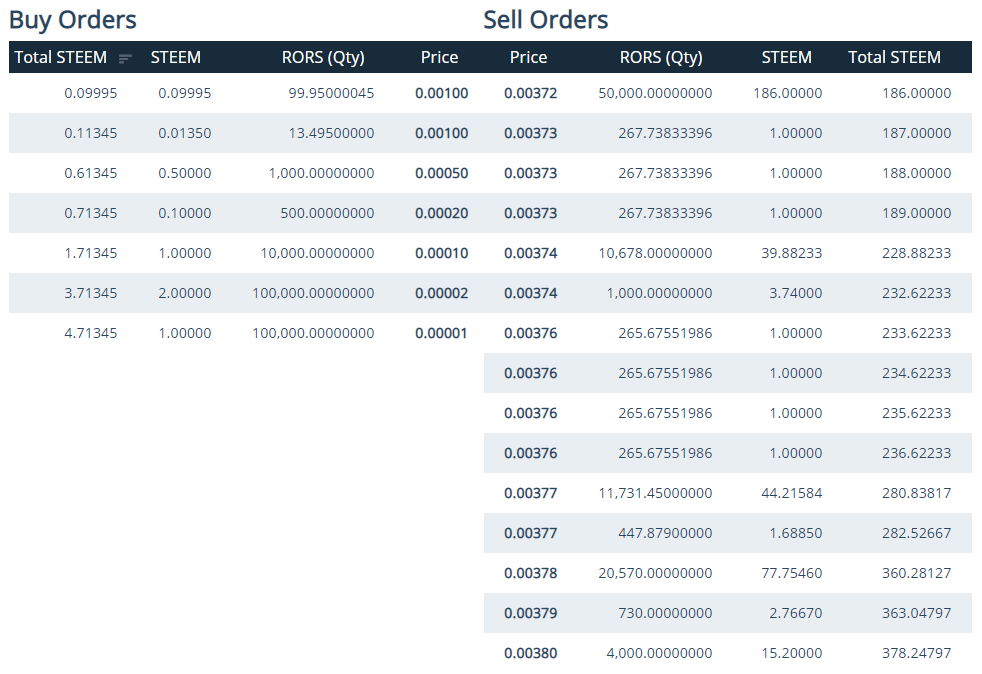Choose buy price 0.00020

click(x=442, y=213)
